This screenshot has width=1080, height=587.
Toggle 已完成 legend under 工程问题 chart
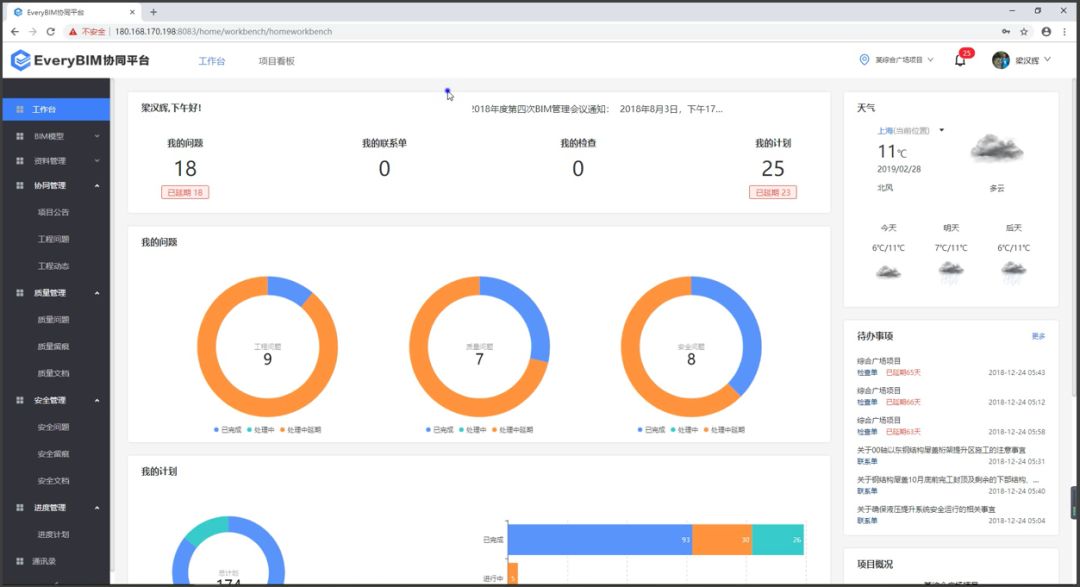pos(227,430)
